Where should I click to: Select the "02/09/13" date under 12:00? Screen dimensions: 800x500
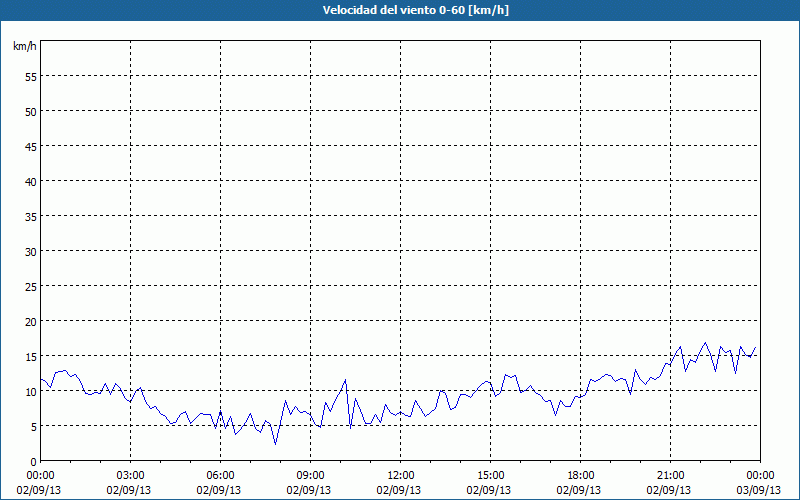click(399, 490)
